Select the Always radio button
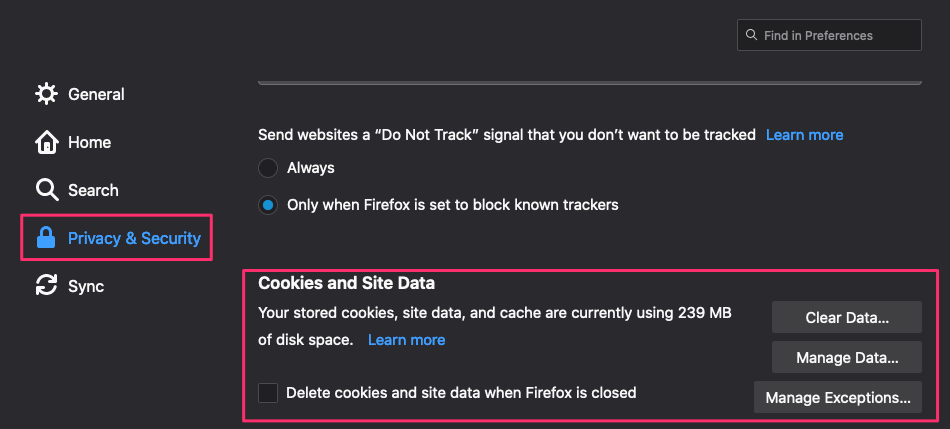The image size is (950, 429). (x=268, y=168)
